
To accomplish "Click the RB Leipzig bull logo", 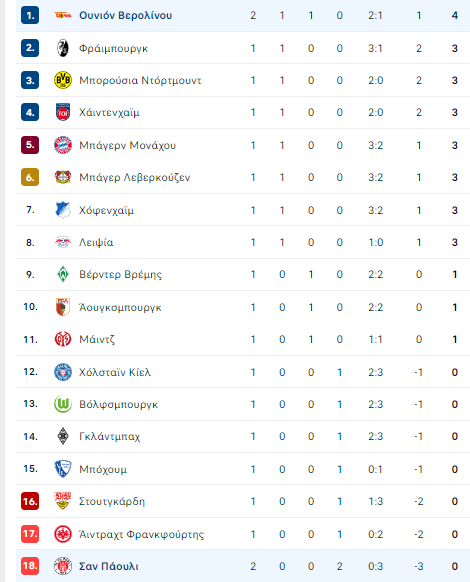I will tap(63, 242).
